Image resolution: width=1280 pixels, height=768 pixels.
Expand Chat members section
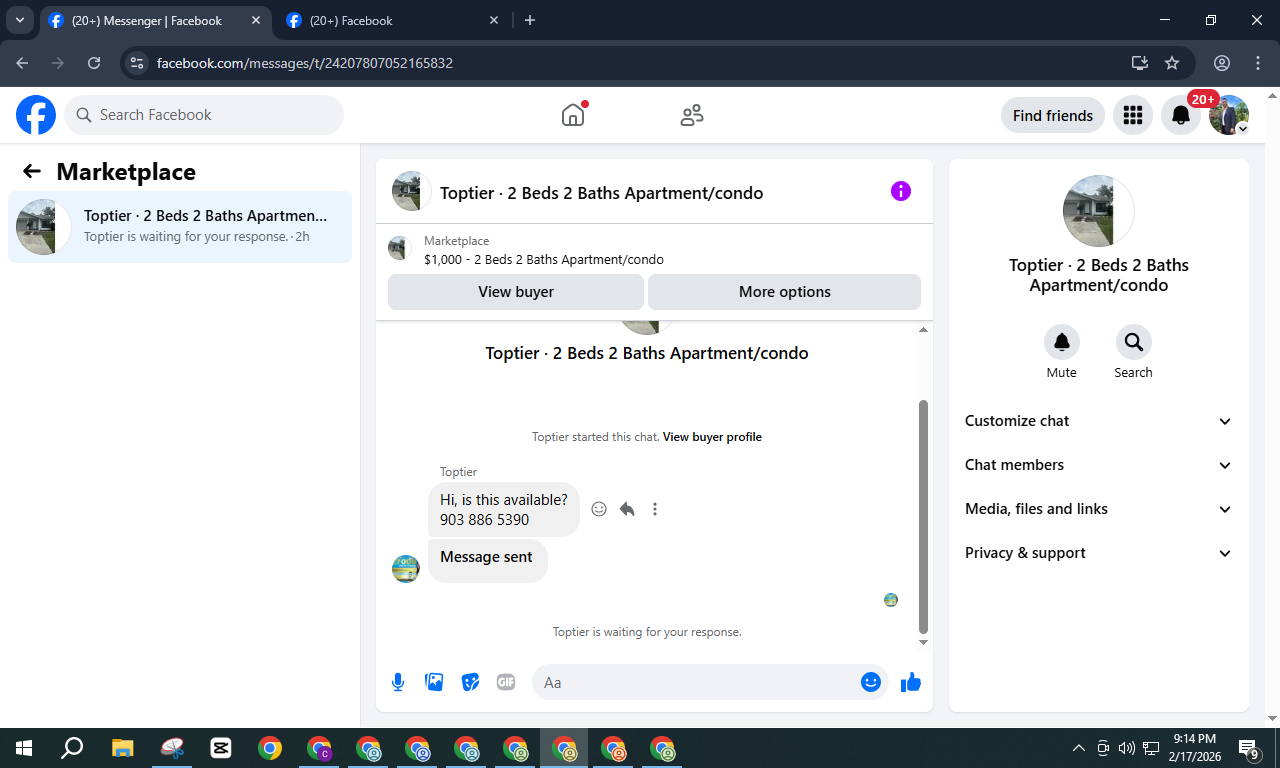(x=1099, y=465)
